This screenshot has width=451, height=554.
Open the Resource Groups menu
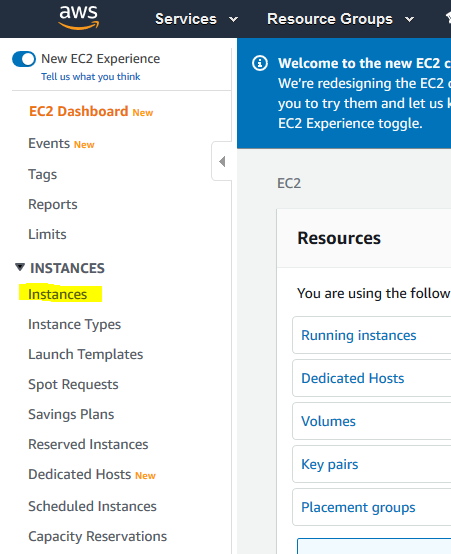click(330, 19)
